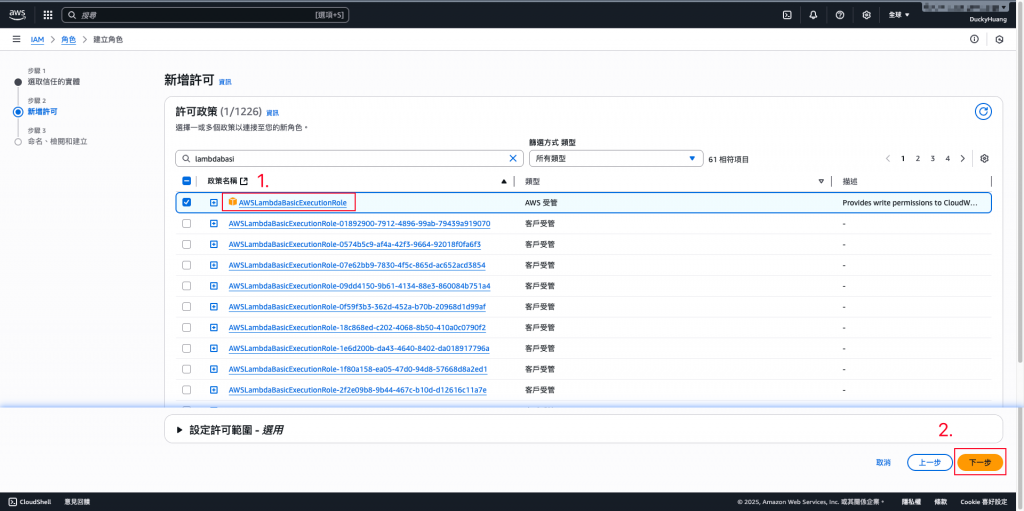Viewport: 1024px width, 511px height.
Task: Click 取消 button
Action: point(883,462)
